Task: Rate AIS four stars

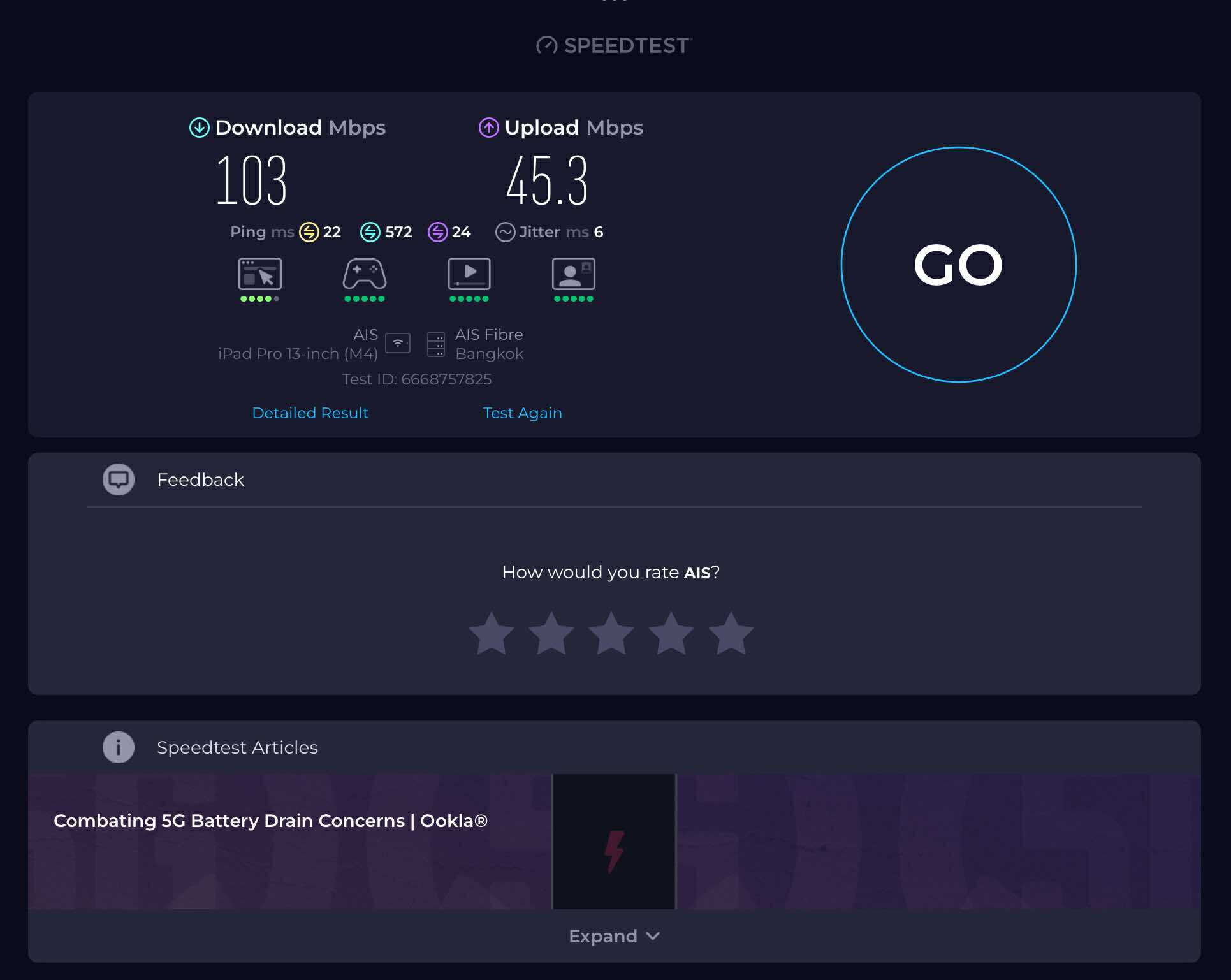Action: click(671, 634)
